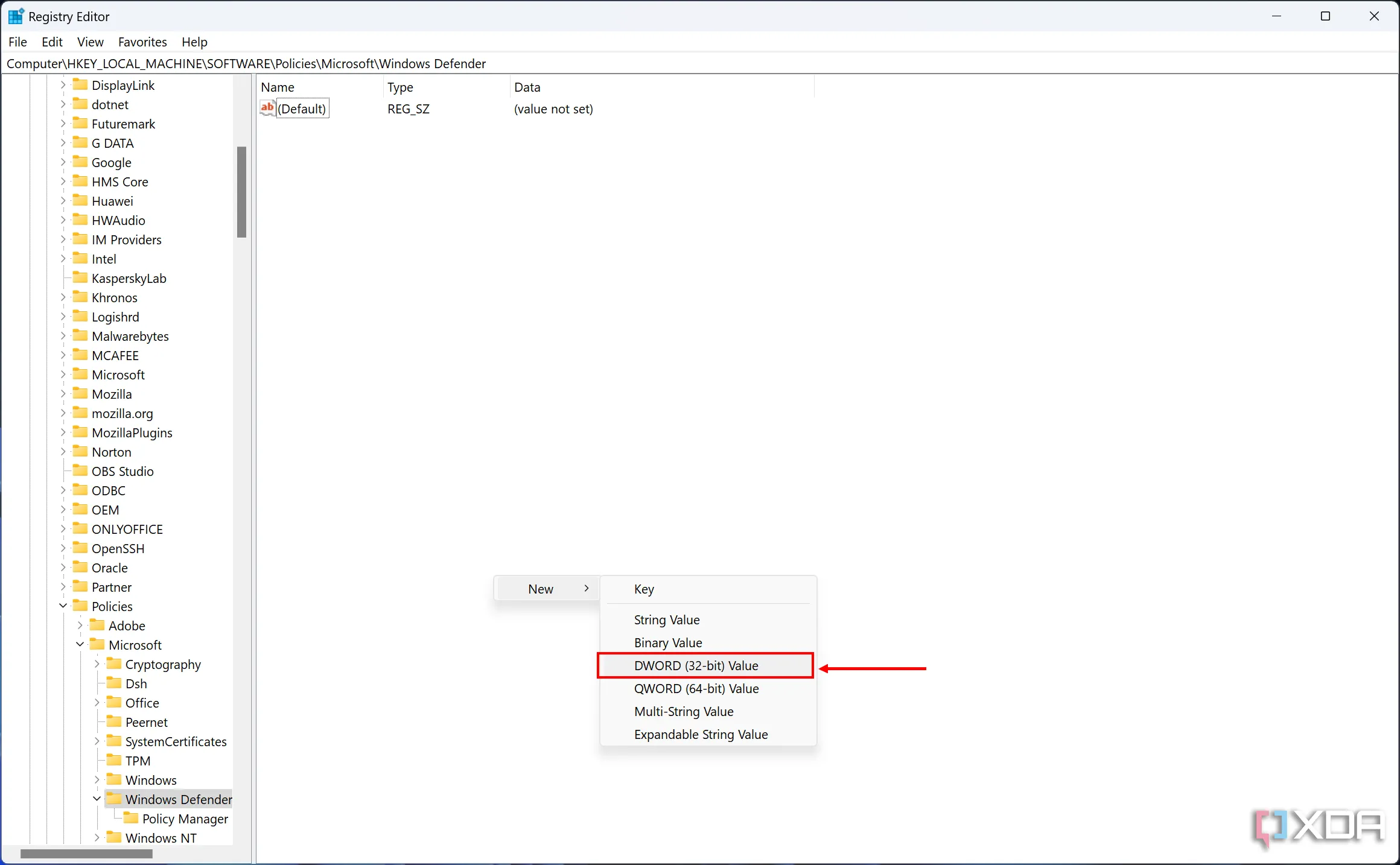Click the Peernet folder icon
This screenshot has height=865, width=1400.
[x=114, y=721]
